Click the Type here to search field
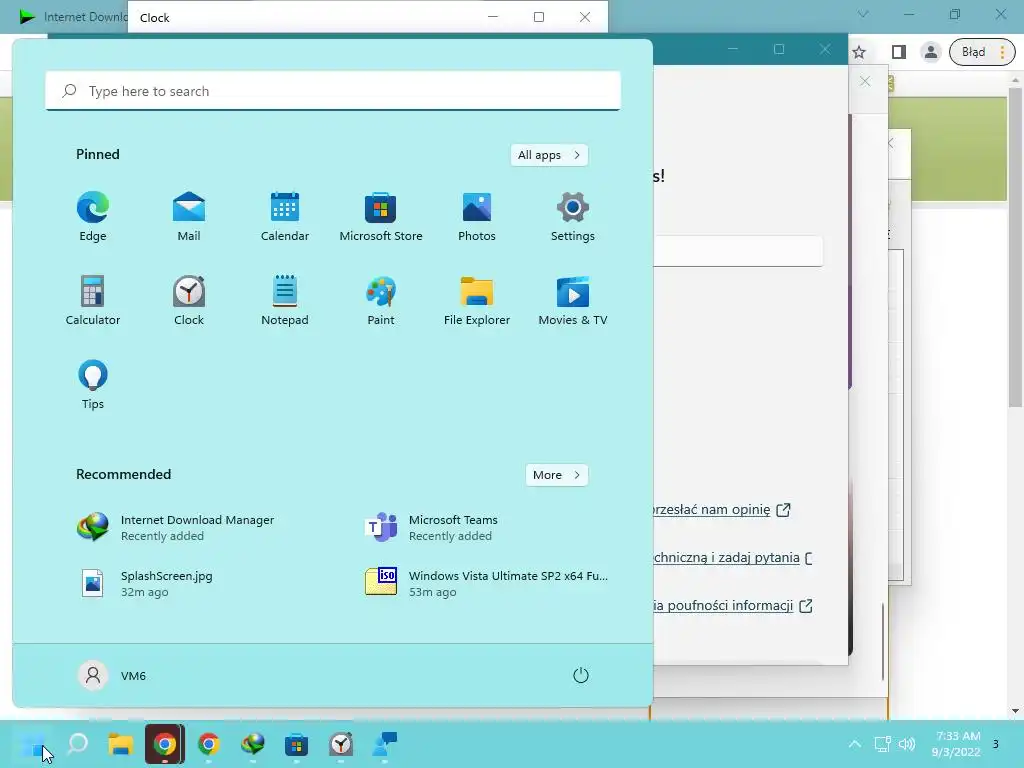 click(333, 91)
